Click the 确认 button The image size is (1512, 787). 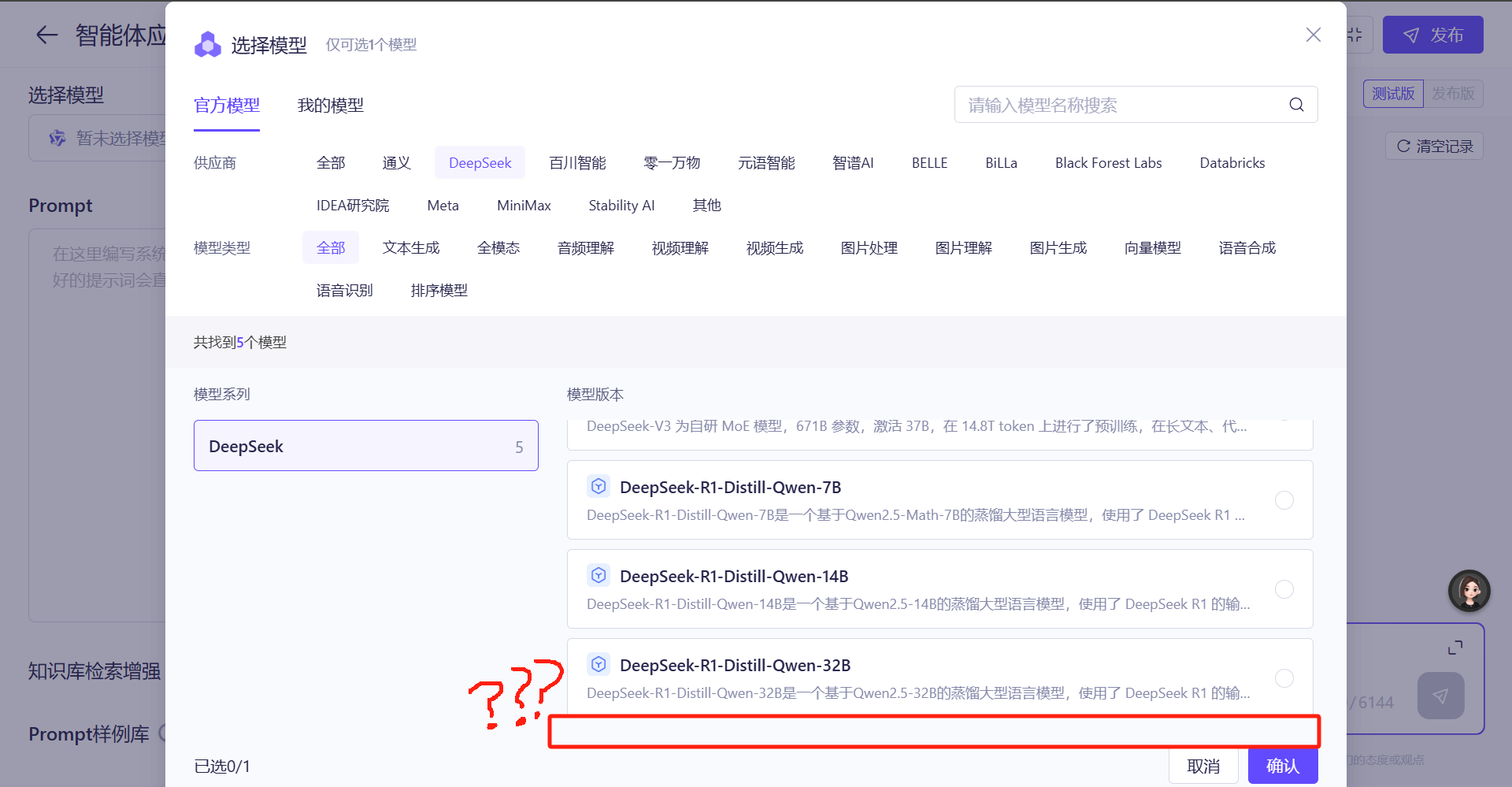tap(1283, 766)
